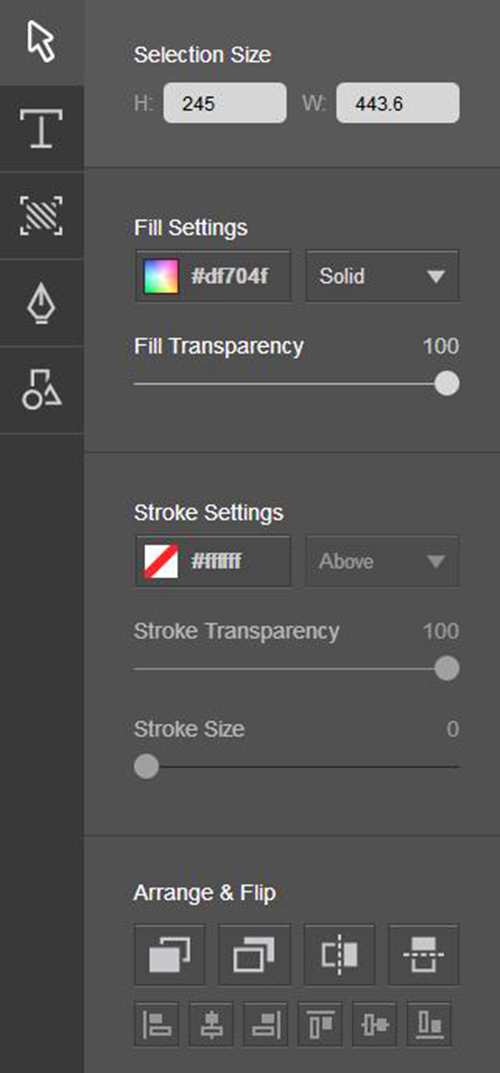
Task: Open the Solid fill type dropdown
Action: tap(382, 276)
